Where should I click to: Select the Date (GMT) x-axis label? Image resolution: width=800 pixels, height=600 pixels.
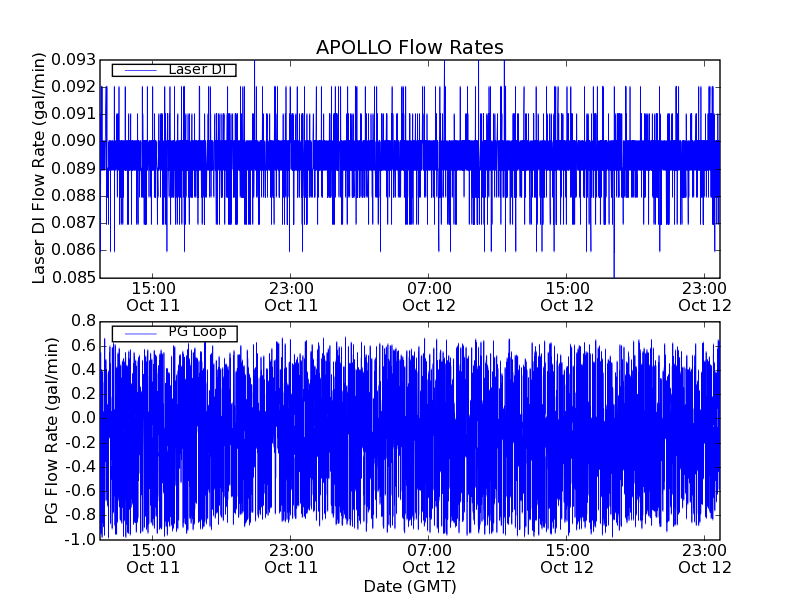click(x=409, y=586)
